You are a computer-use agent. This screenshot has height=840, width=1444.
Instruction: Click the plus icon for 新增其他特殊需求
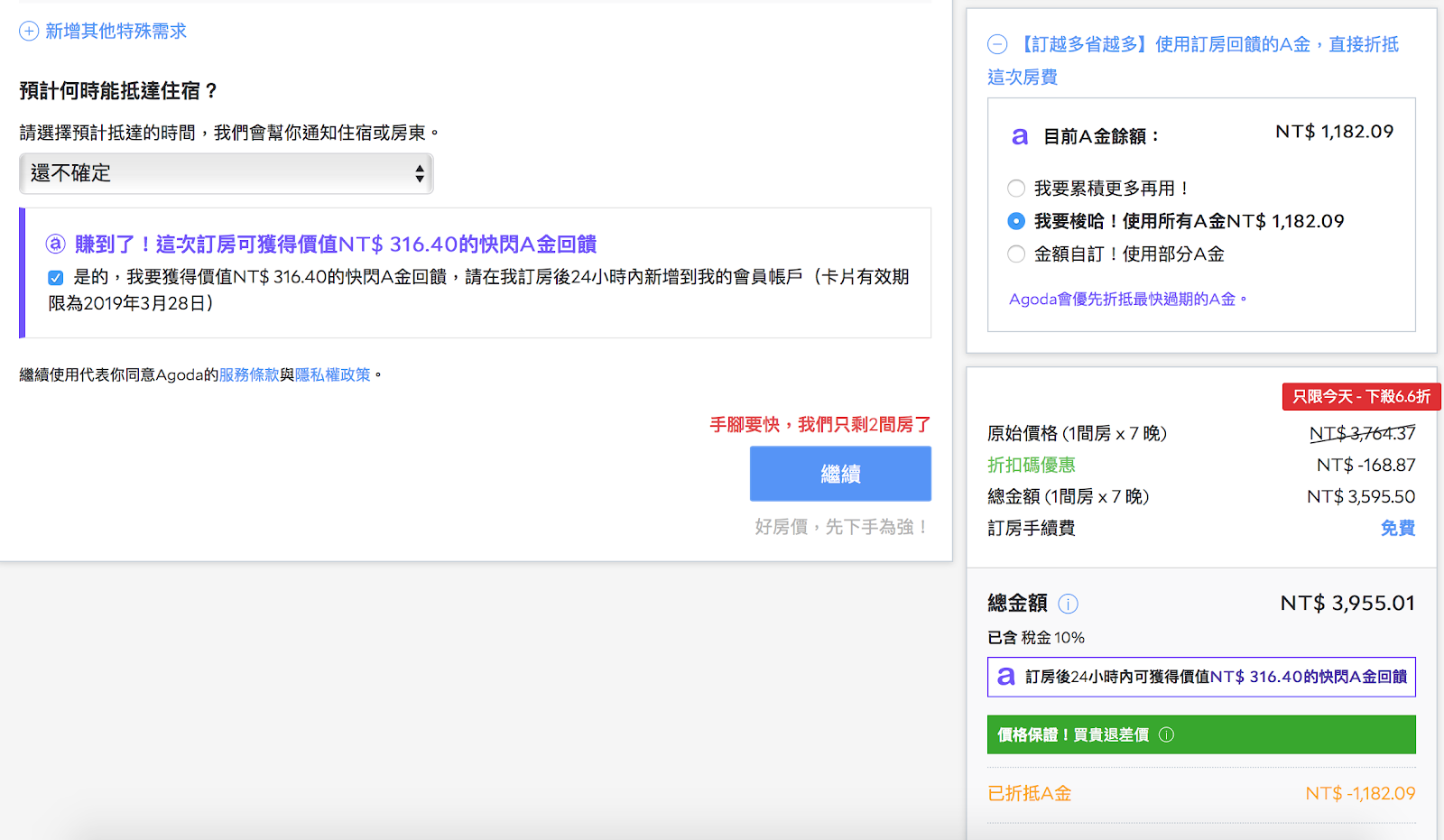coord(29,32)
